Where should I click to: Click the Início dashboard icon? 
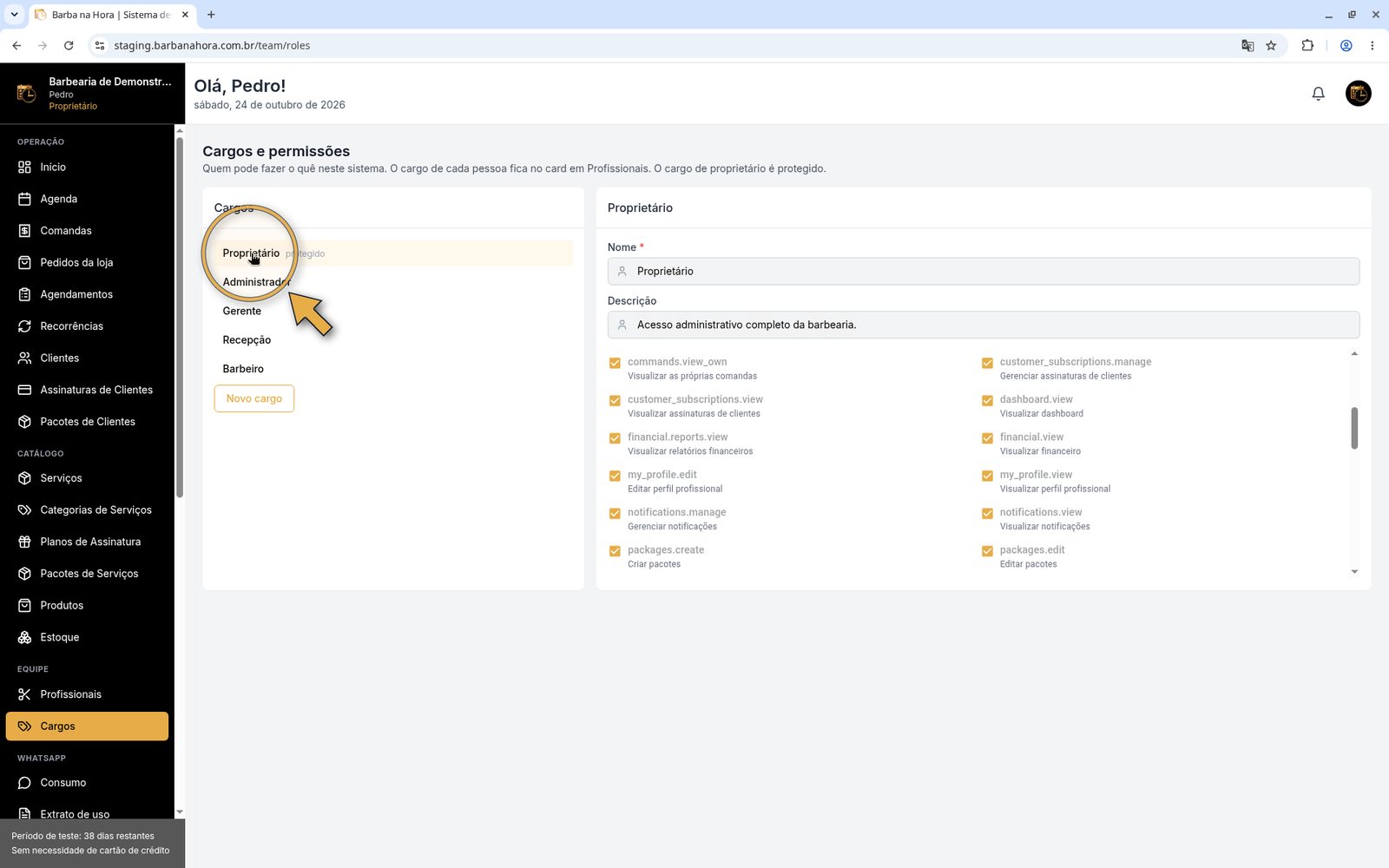[x=24, y=168]
